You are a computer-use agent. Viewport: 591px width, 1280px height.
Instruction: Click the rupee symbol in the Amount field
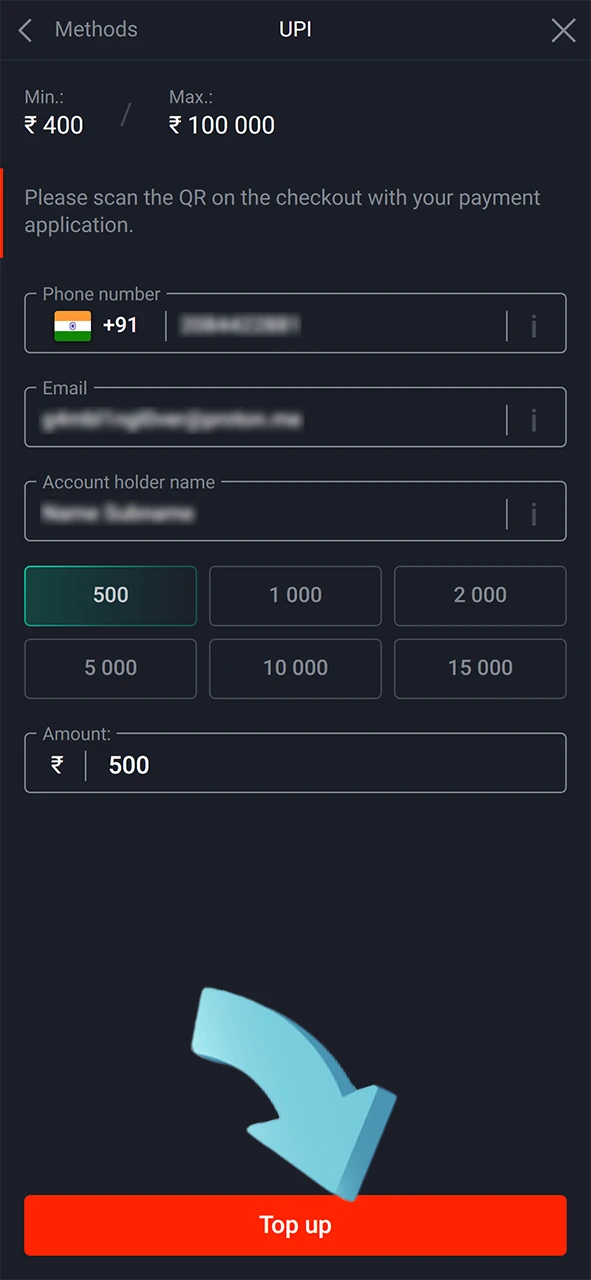pos(56,765)
